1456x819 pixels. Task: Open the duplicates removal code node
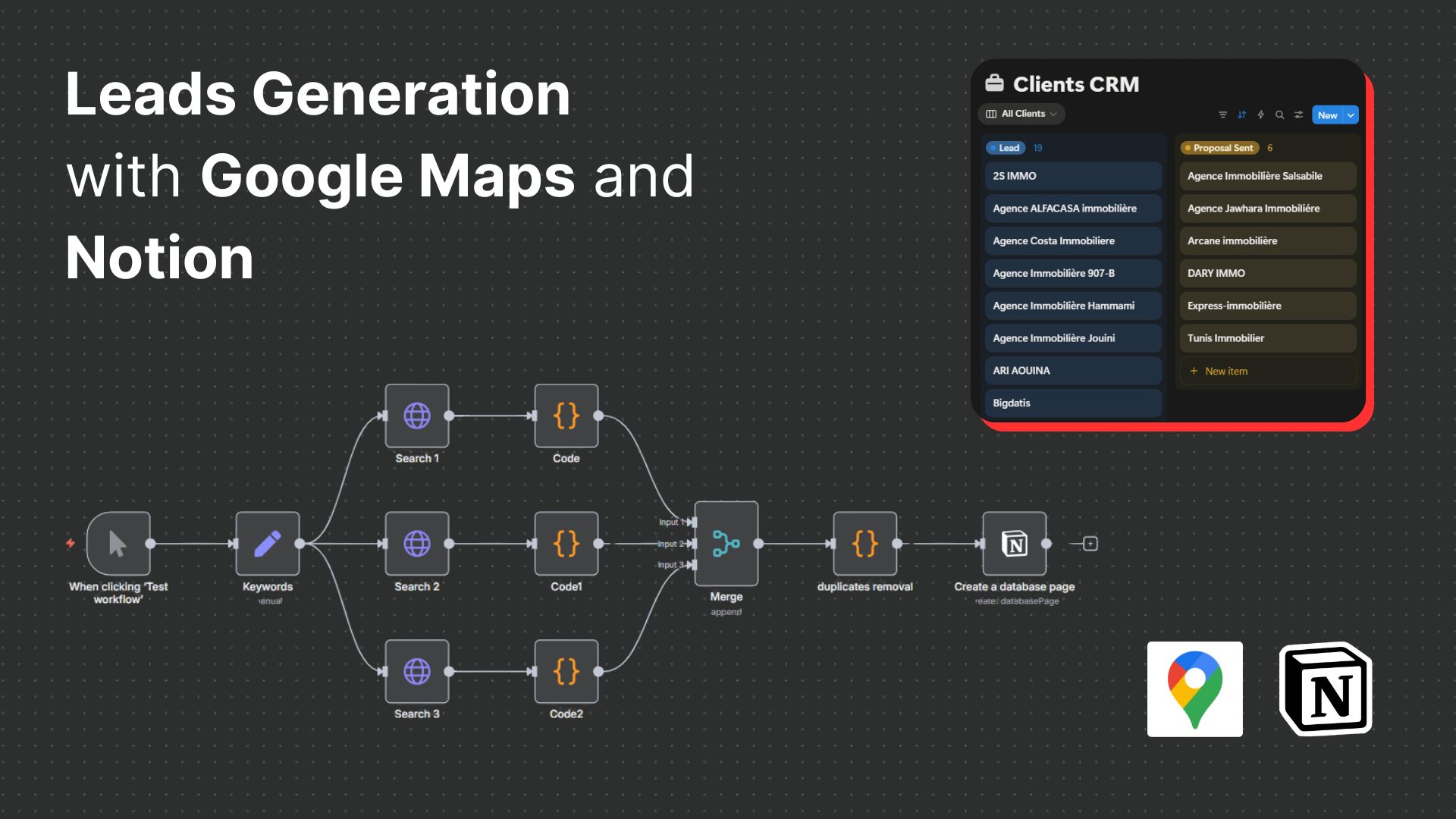pyautogui.click(x=864, y=544)
